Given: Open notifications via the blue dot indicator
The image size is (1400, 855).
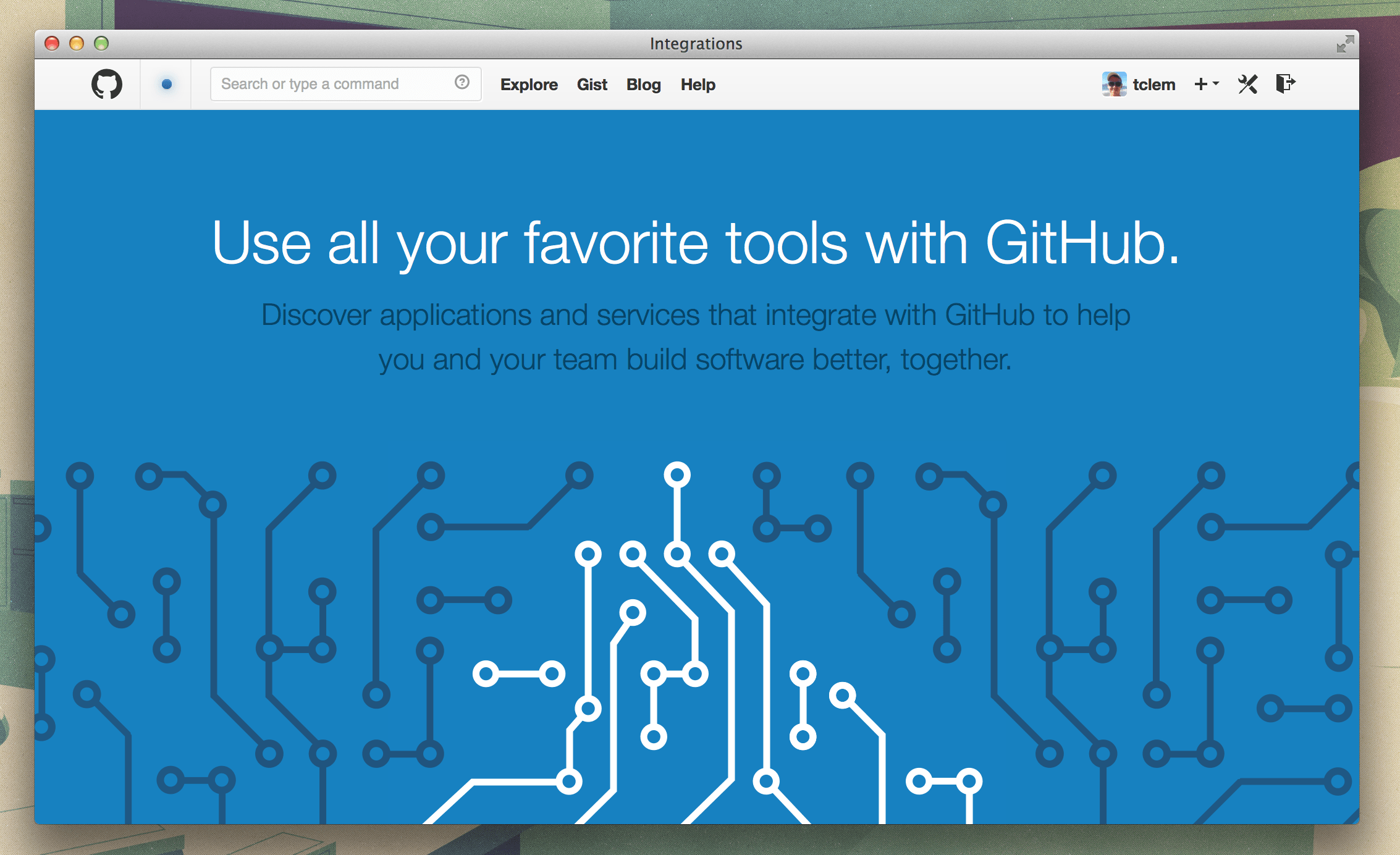Looking at the screenshot, I should (x=166, y=84).
